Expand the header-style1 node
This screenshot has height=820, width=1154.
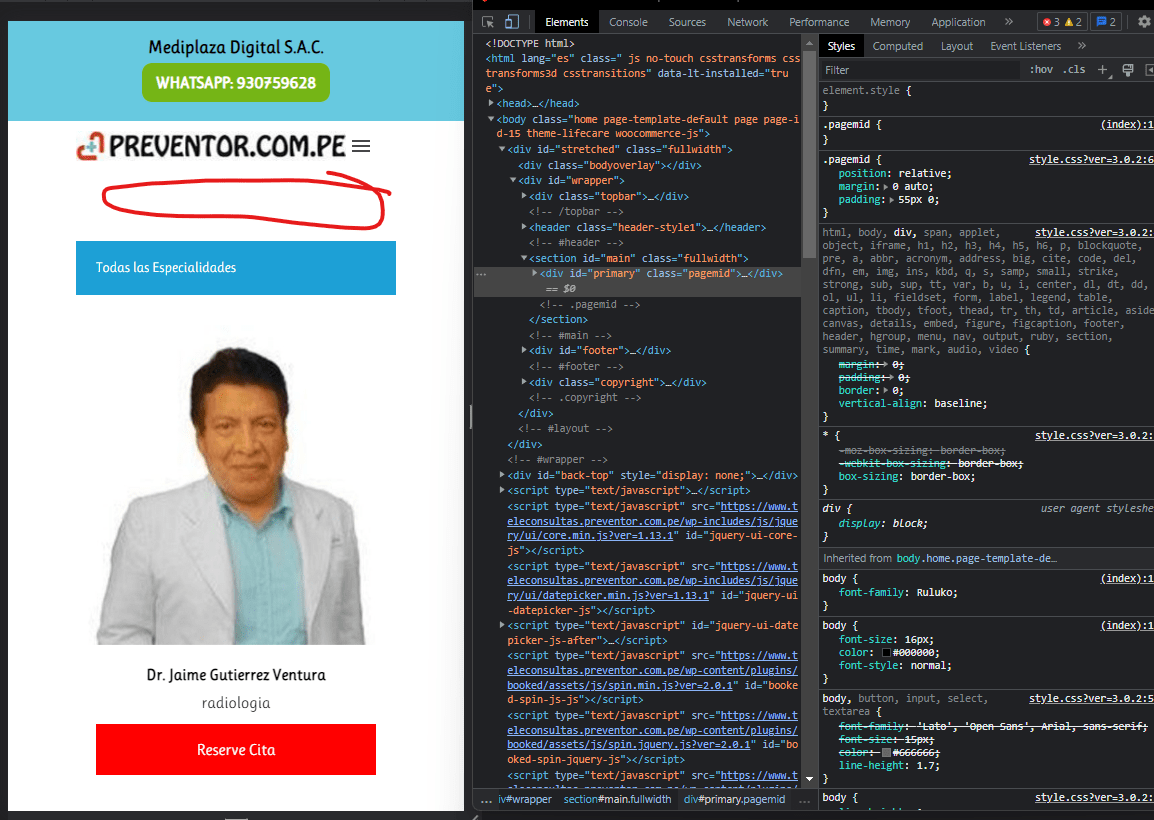click(x=524, y=227)
